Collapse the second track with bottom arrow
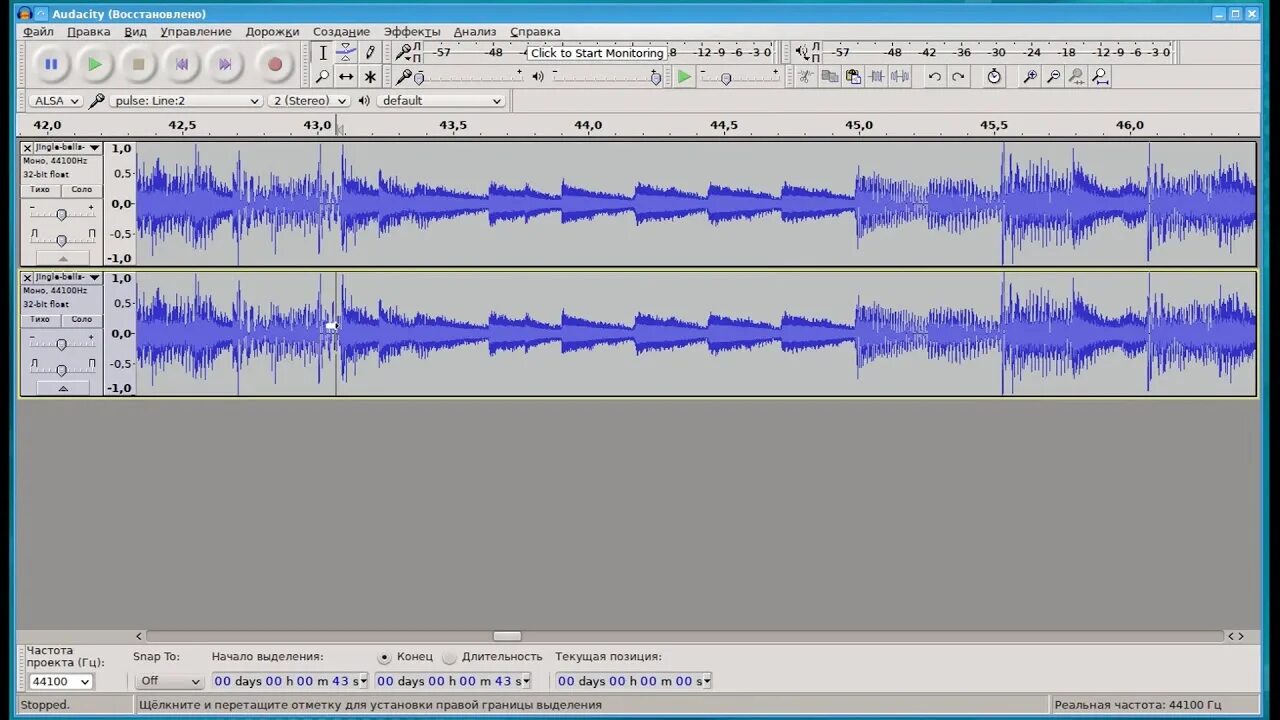This screenshot has width=1280, height=720. 62,388
